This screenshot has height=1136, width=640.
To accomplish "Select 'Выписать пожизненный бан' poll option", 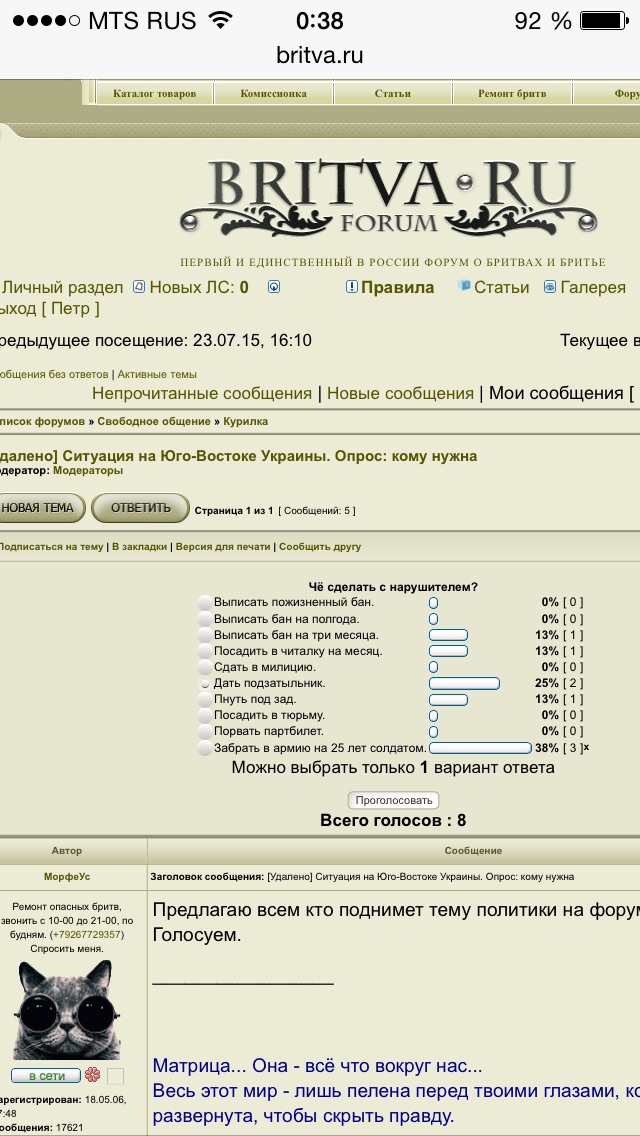I will click(205, 603).
